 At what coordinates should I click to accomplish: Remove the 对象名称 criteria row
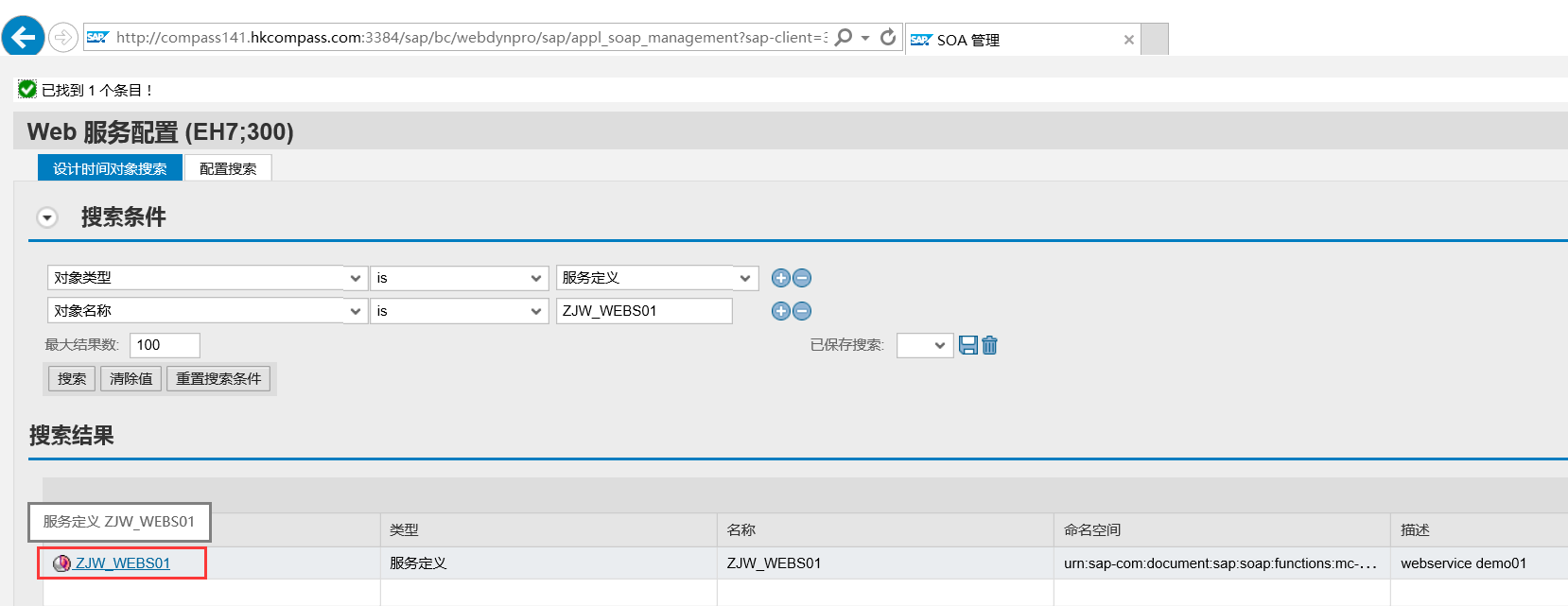pyautogui.click(x=802, y=311)
